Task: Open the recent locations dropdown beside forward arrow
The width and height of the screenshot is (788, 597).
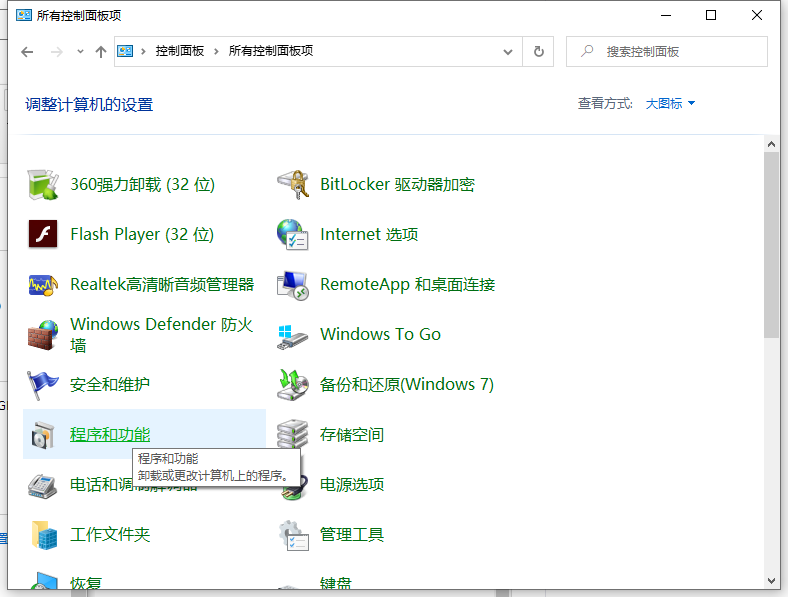Action: click(x=80, y=52)
